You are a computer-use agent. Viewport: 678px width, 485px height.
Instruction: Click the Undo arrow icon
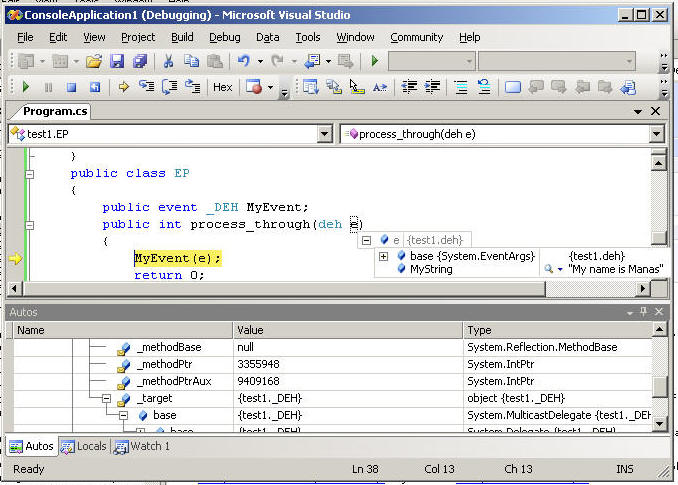(x=243, y=62)
